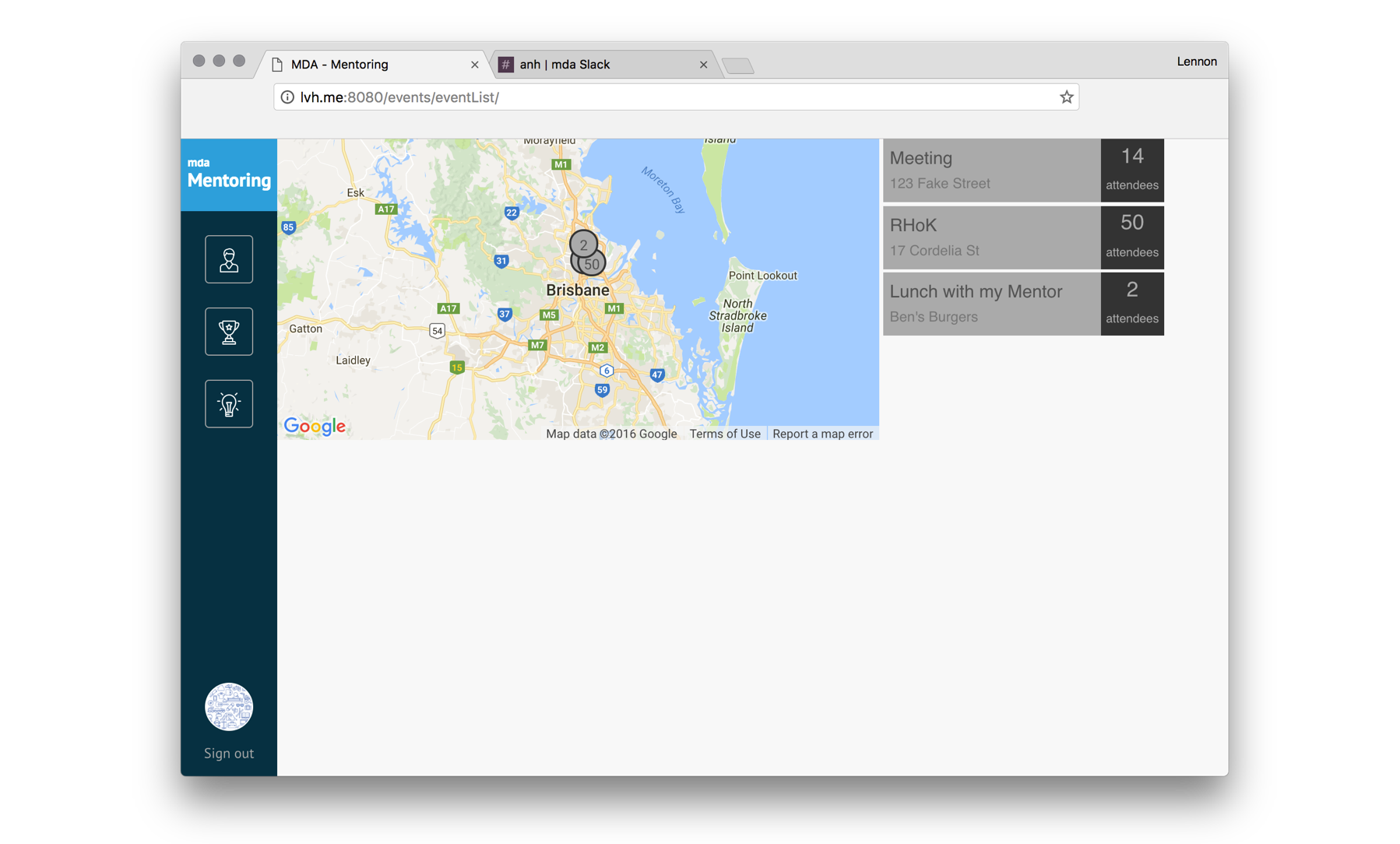Close the anh | mda Slack tab
Screen dimensions: 1400x844
pyautogui.click(x=703, y=65)
